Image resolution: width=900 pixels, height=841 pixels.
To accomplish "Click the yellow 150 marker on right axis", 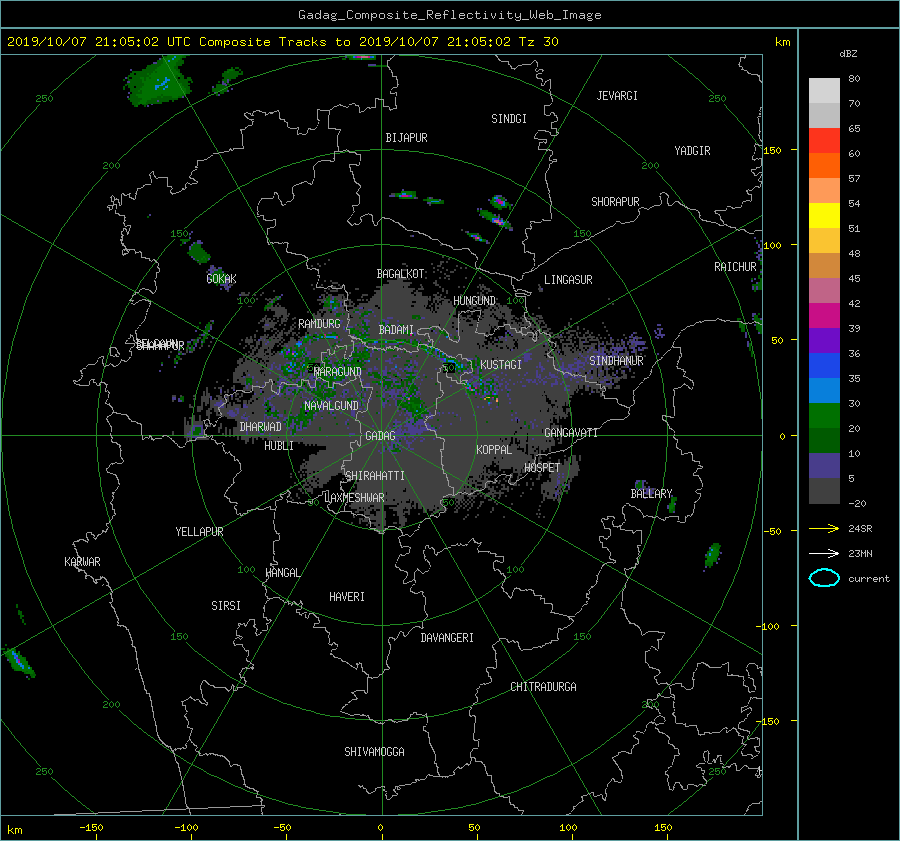I will pyautogui.click(x=773, y=150).
